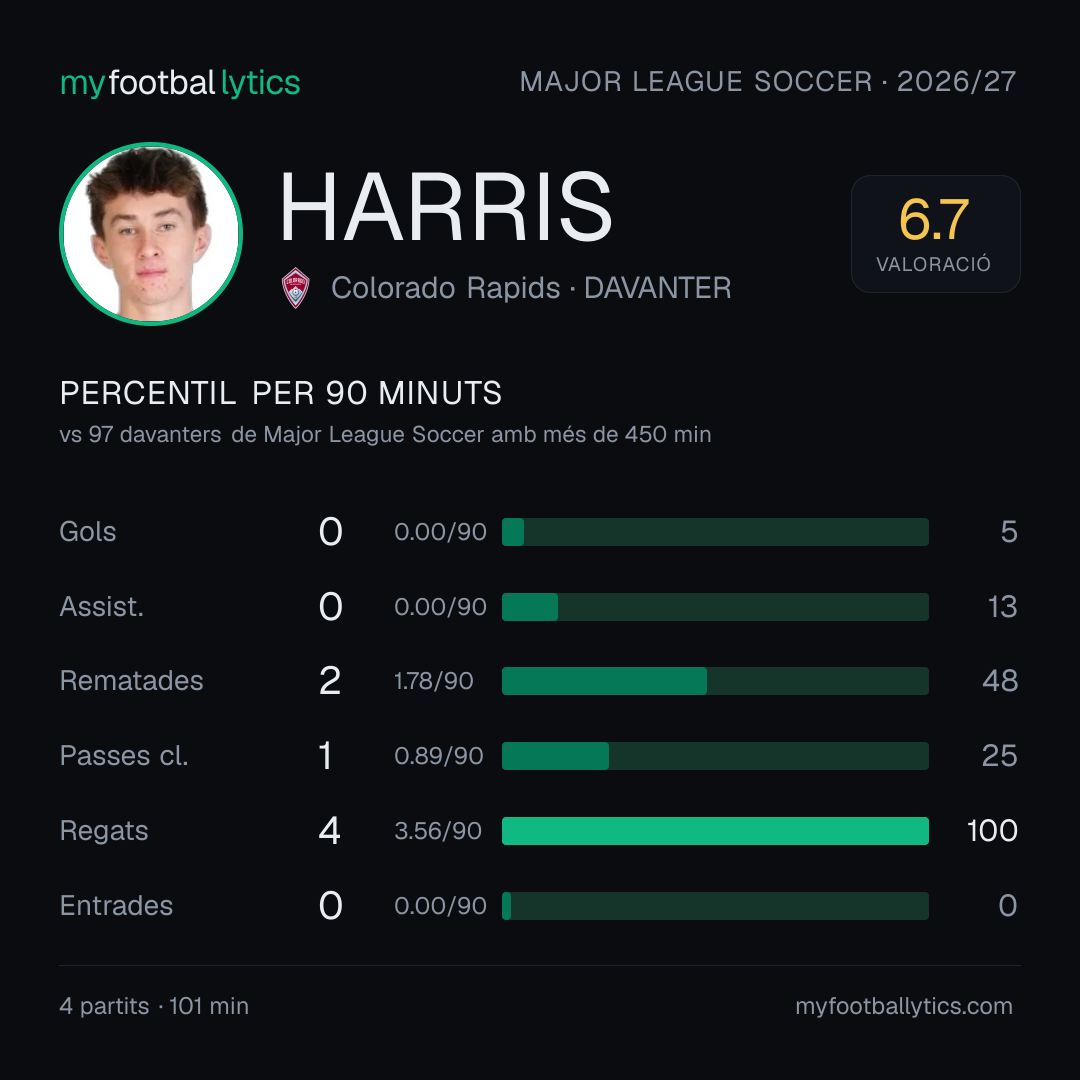
Task: Click the HARRIS player name heading
Action: click(x=446, y=207)
